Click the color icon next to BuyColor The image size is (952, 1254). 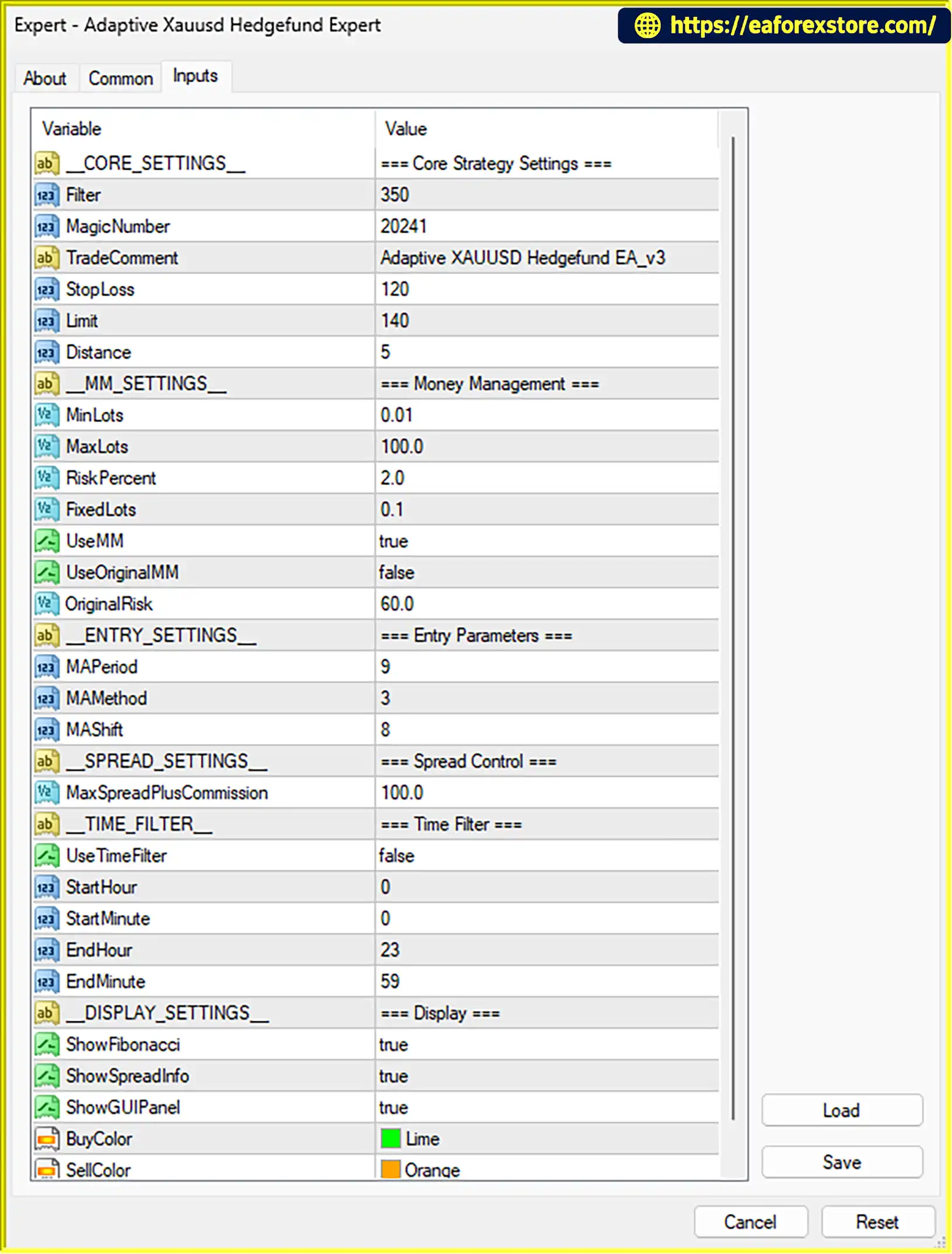(47, 1140)
